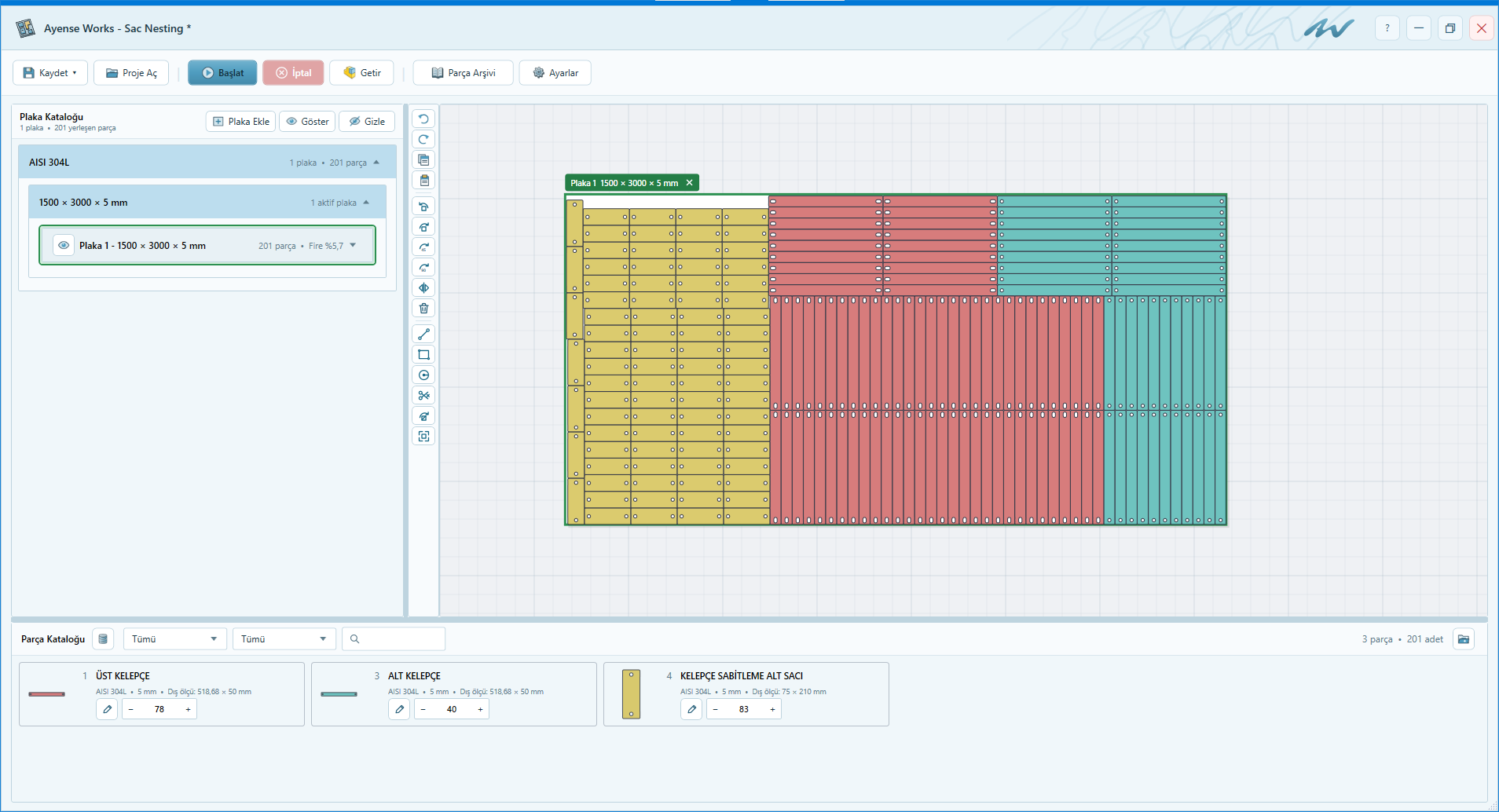Open the second Tümü filter dropdown
The width and height of the screenshot is (1499, 812).
284,639
